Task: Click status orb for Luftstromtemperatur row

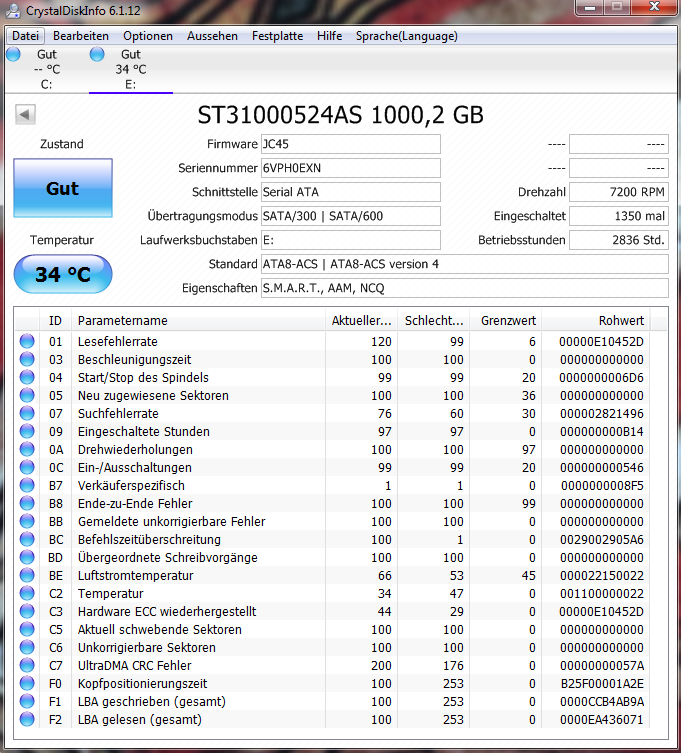Action: tap(27, 575)
